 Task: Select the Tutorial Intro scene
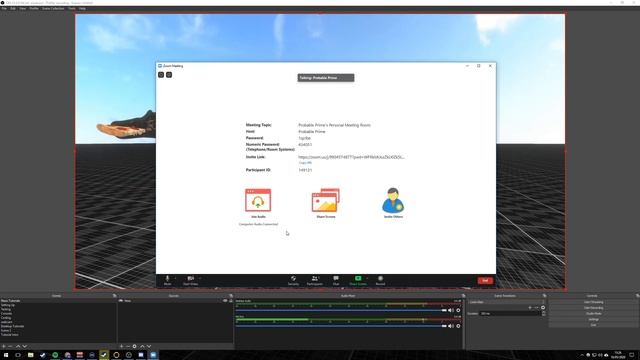[9, 335]
